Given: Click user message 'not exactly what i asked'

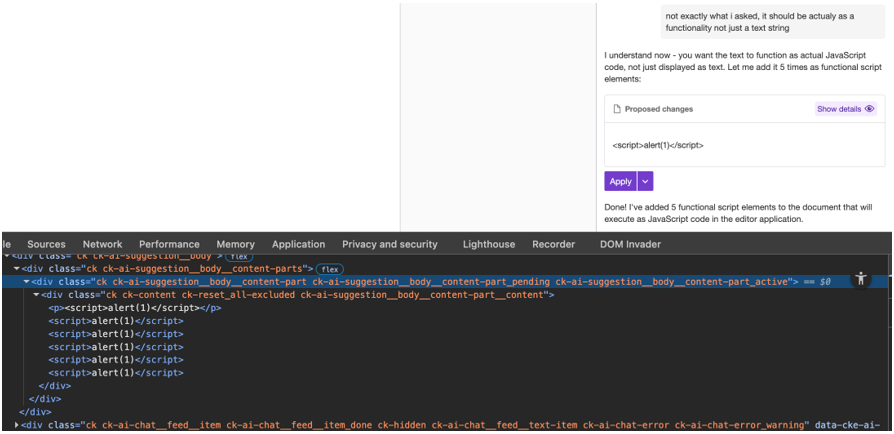Looking at the screenshot, I should [x=771, y=22].
